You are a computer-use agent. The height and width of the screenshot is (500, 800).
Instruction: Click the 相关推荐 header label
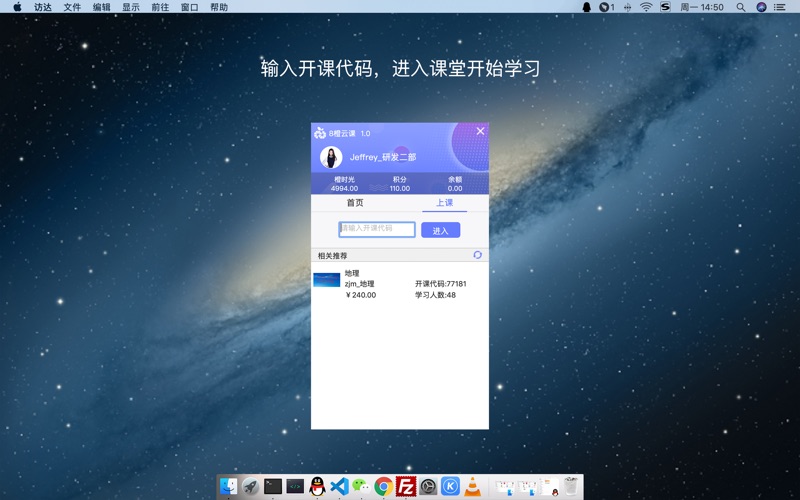[x=332, y=256]
